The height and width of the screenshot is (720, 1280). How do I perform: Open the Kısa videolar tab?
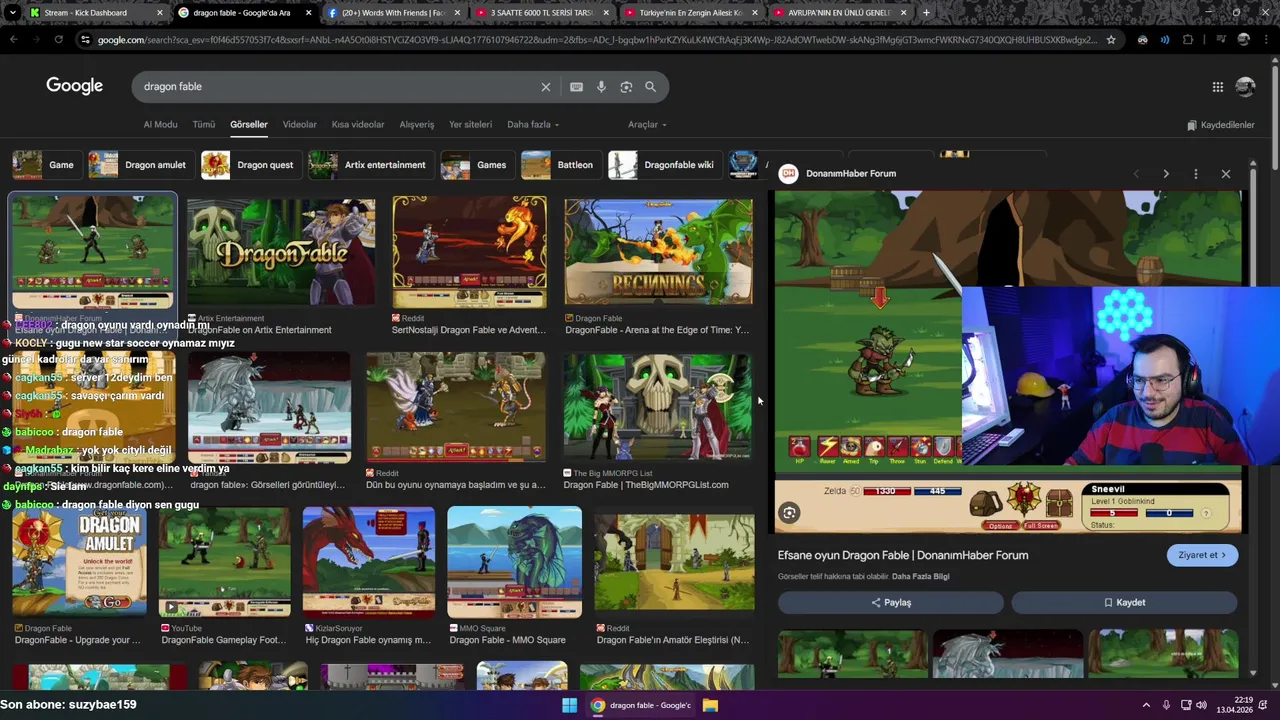[x=358, y=125]
